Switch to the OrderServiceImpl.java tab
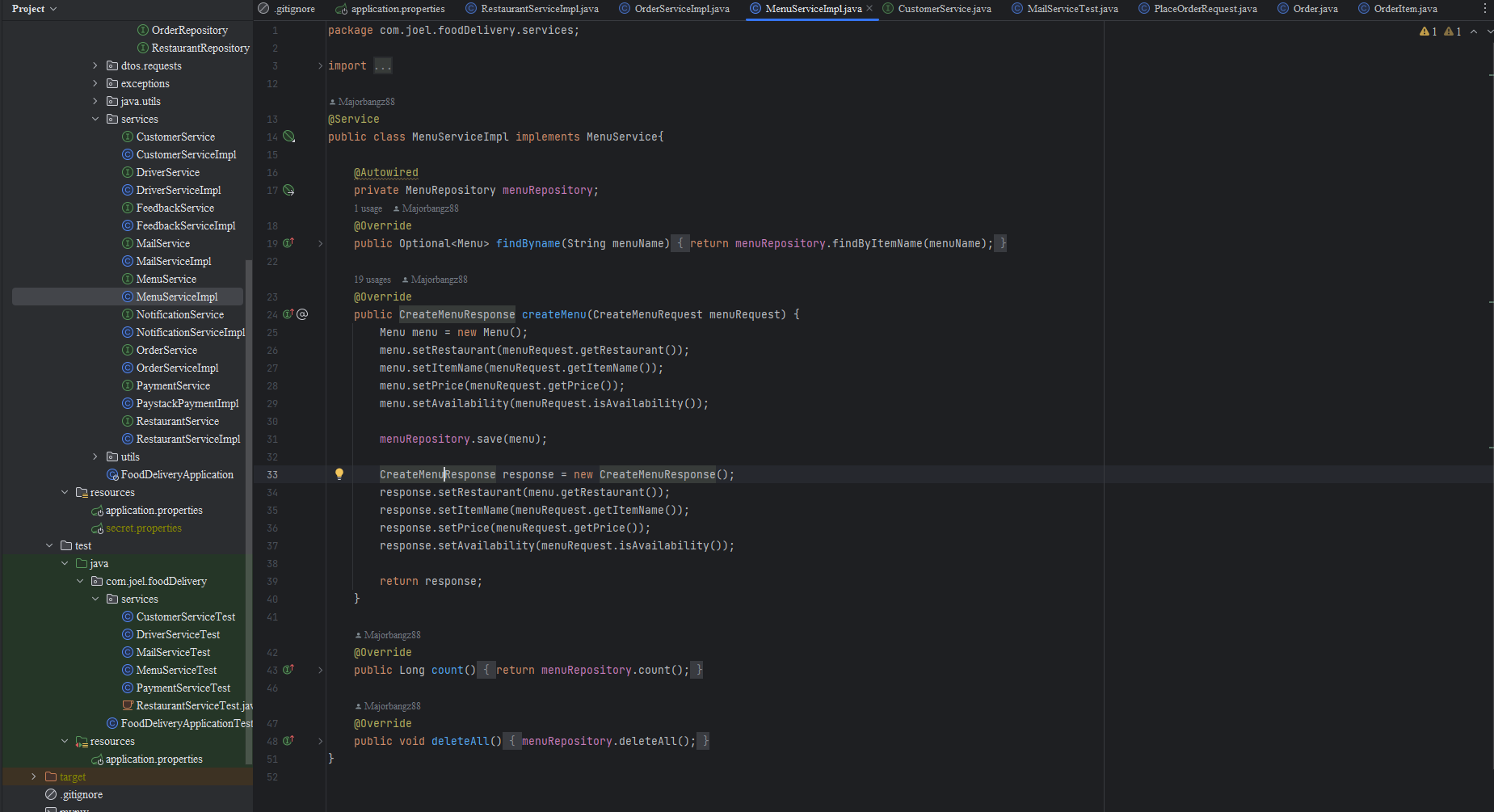 click(681, 9)
